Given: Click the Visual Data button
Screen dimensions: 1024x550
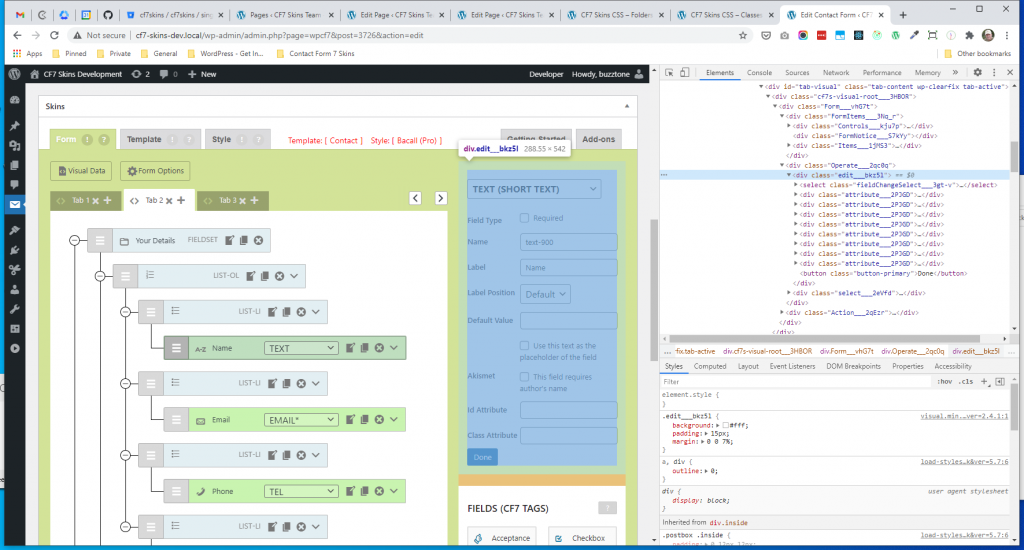Looking at the screenshot, I should 82,171.
